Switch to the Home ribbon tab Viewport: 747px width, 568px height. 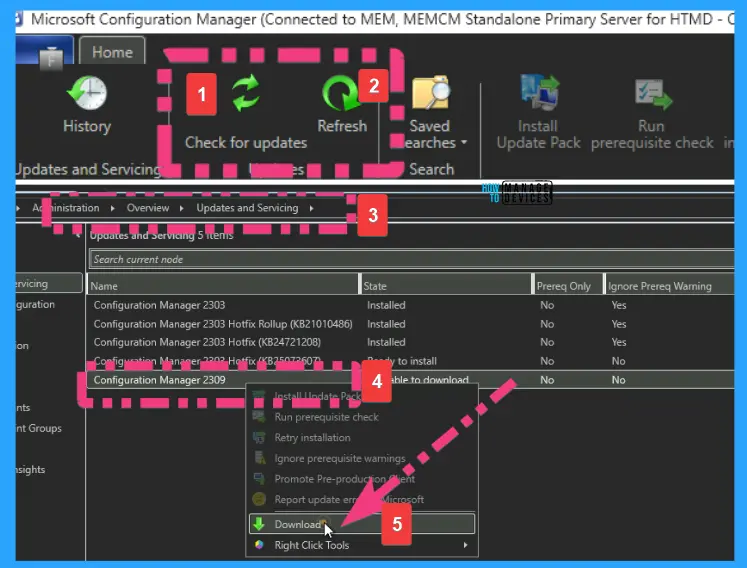click(x=112, y=51)
